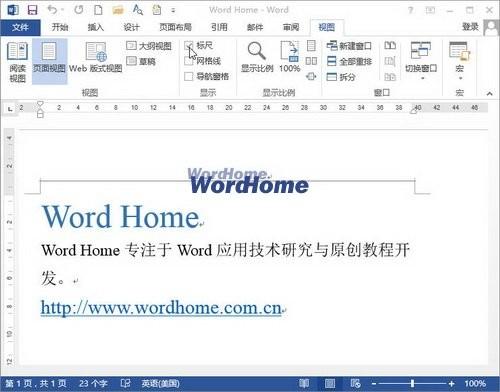The height and width of the screenshot is (392, 500).
Task: Open the 切换窗口 switch windows dropdown
Action: coord(421,61)
